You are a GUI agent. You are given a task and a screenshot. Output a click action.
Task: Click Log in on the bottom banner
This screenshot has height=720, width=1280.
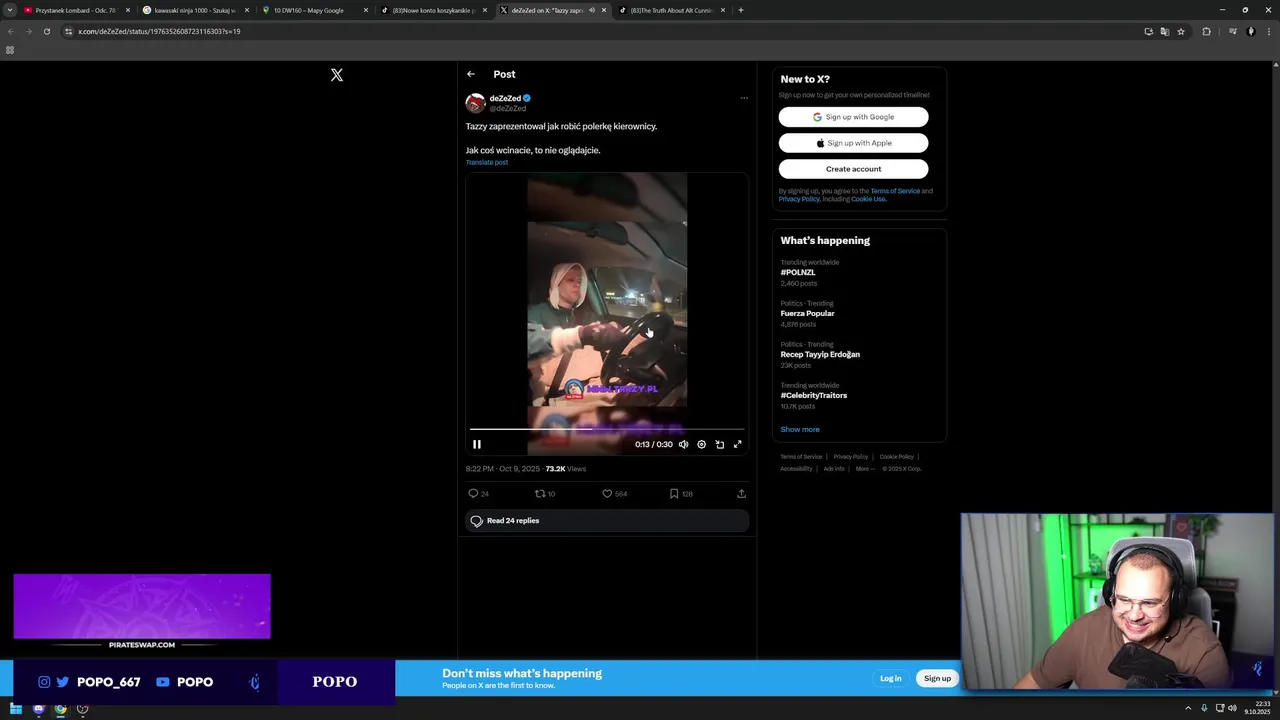(x=890, y=678)
